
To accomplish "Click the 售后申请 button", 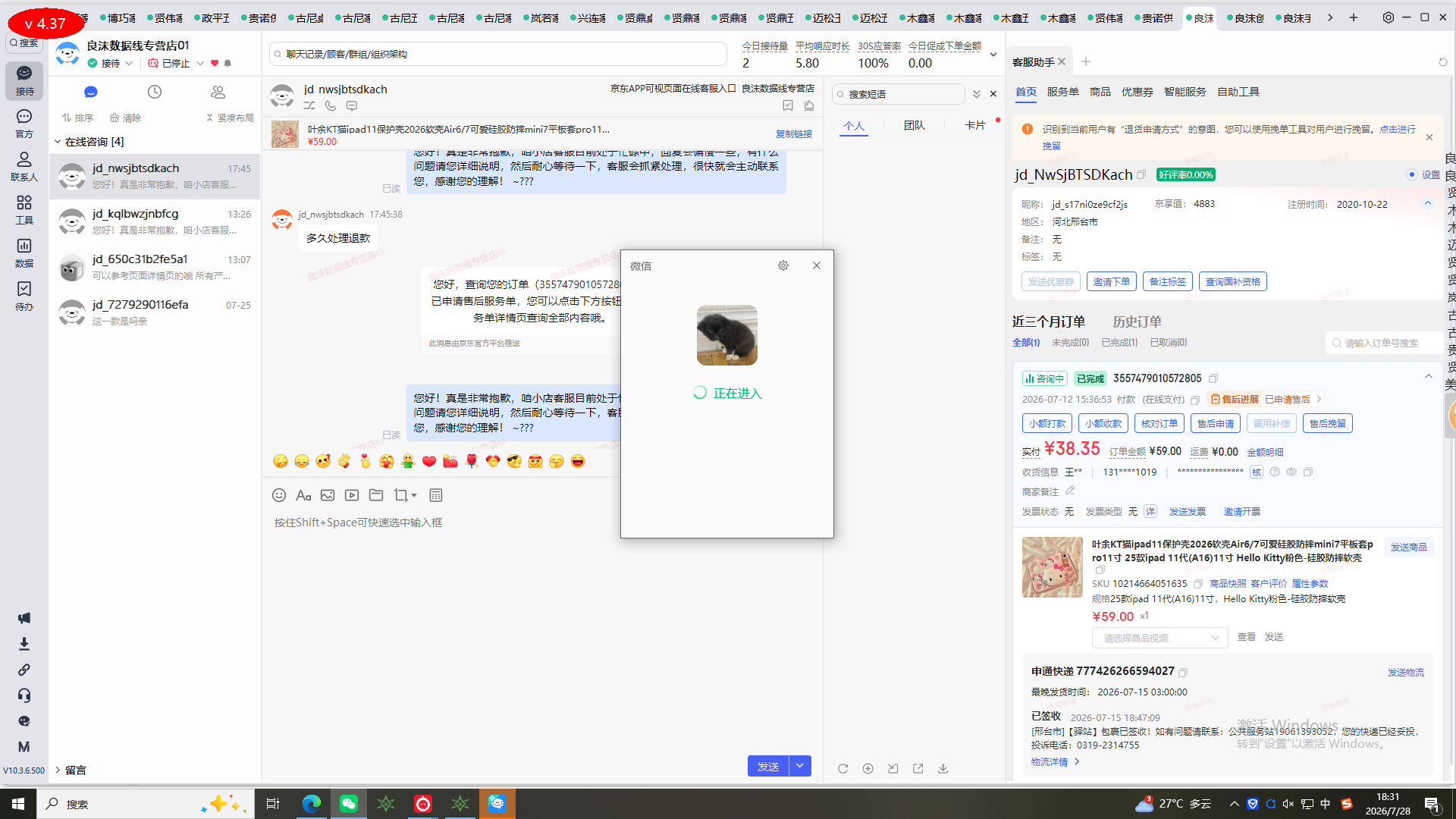I will pyautogui.click(x=1216, y=423).
